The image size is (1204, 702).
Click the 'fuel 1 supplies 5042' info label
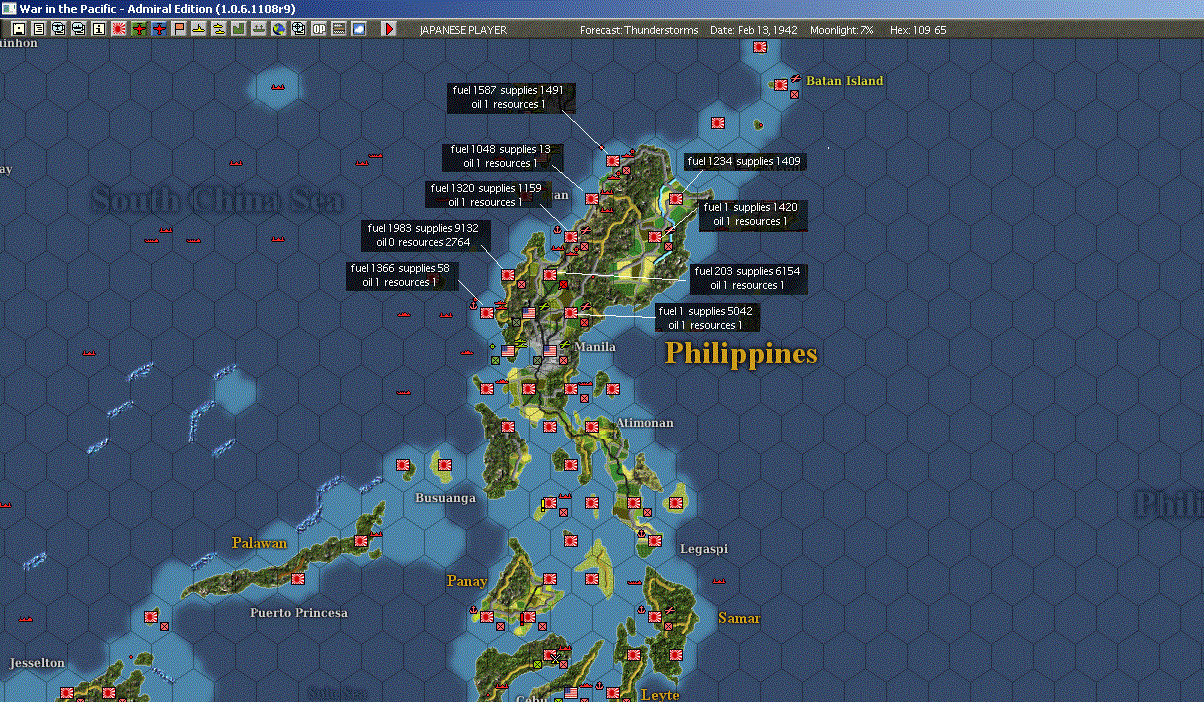[707, 318]
